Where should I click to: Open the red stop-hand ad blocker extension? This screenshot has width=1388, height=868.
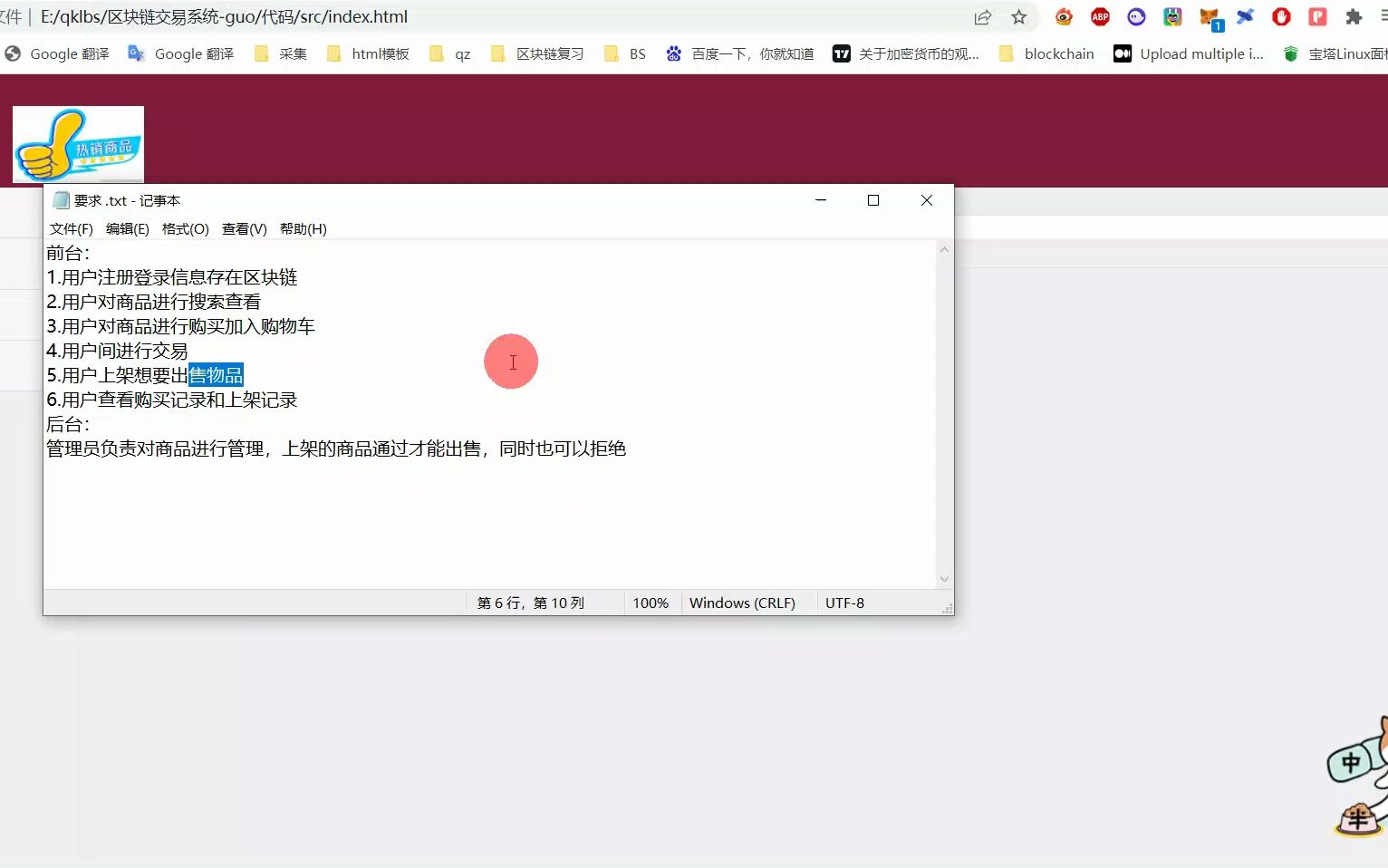pos(1281,17)
